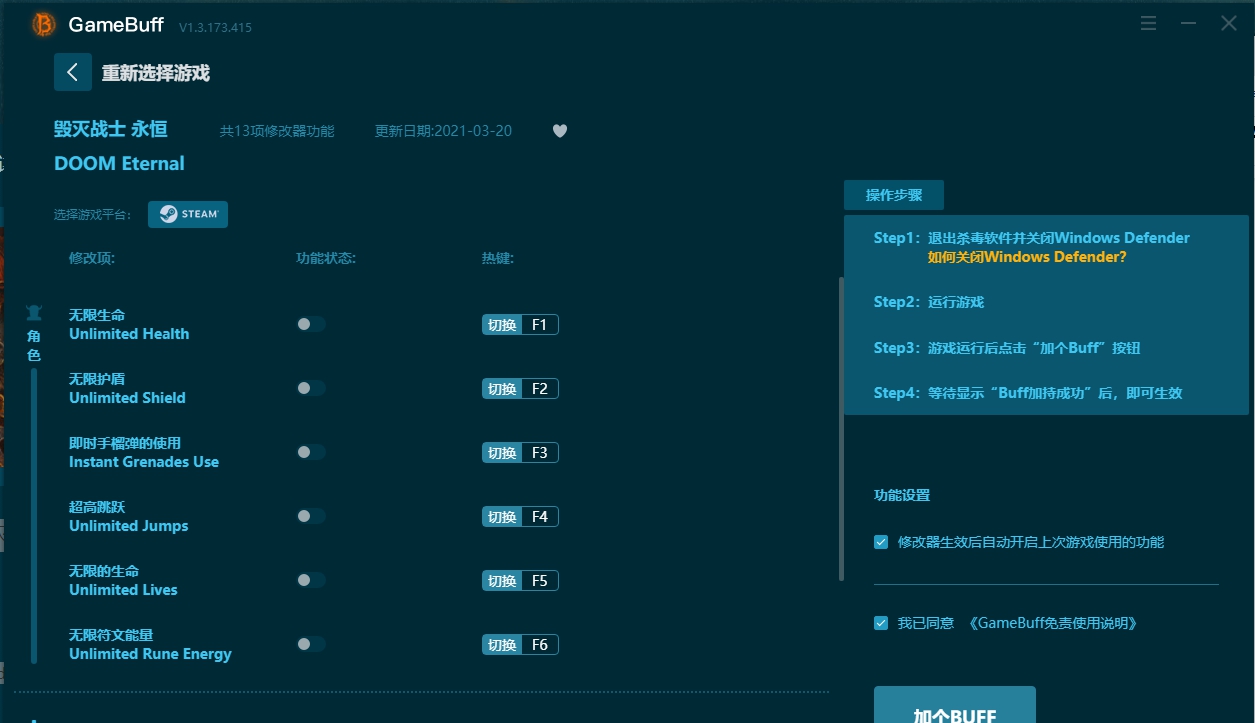This screenshot has width=1255, height=723.
Task: Open the 操作步骤 tab
Action: (894, 195)
